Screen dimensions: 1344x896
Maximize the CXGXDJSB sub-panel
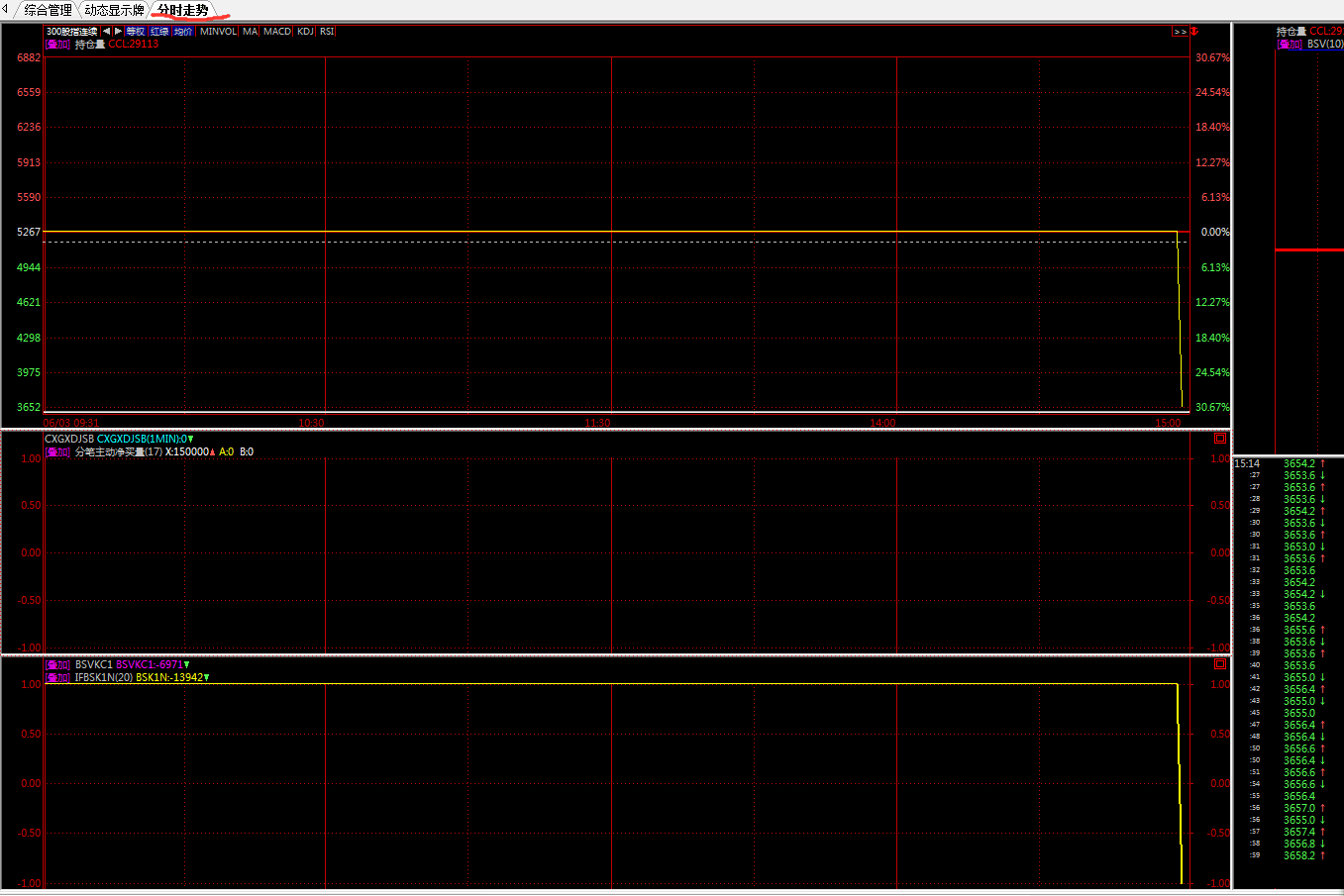(1220, 438)
